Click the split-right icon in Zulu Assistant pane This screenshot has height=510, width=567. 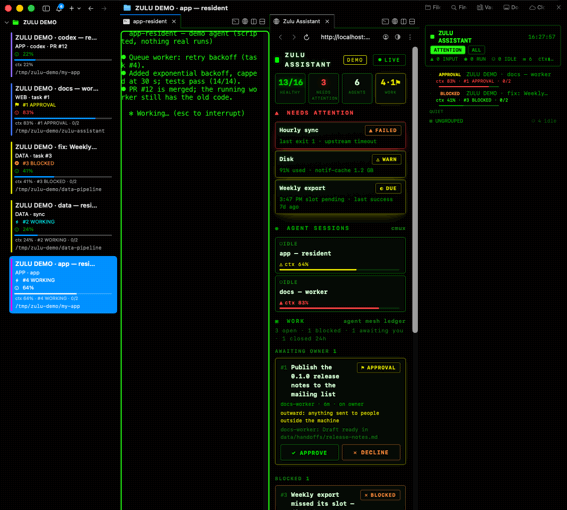click(404, 21)
